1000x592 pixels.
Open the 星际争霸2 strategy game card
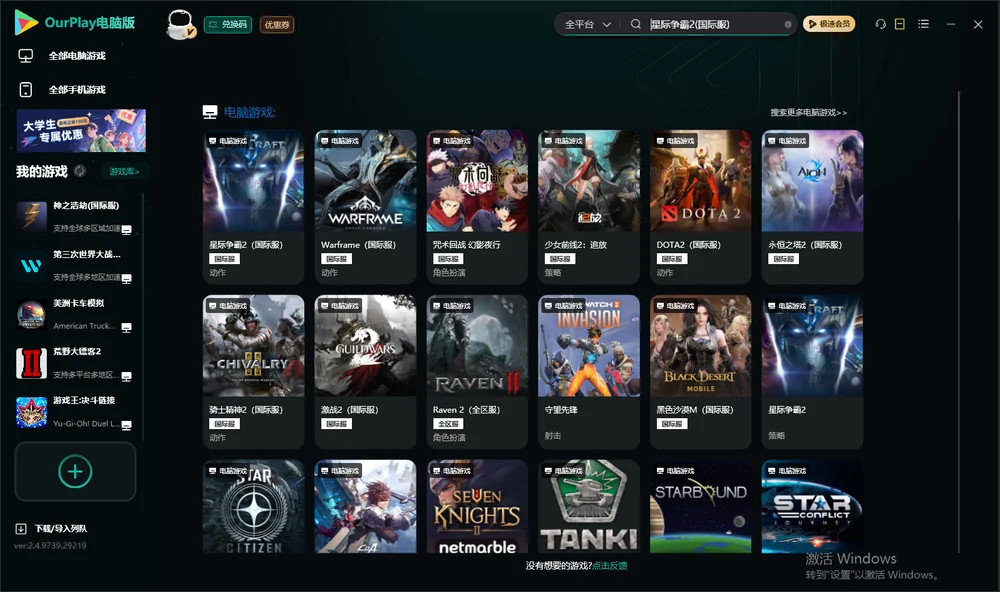[x=812, y=372]
